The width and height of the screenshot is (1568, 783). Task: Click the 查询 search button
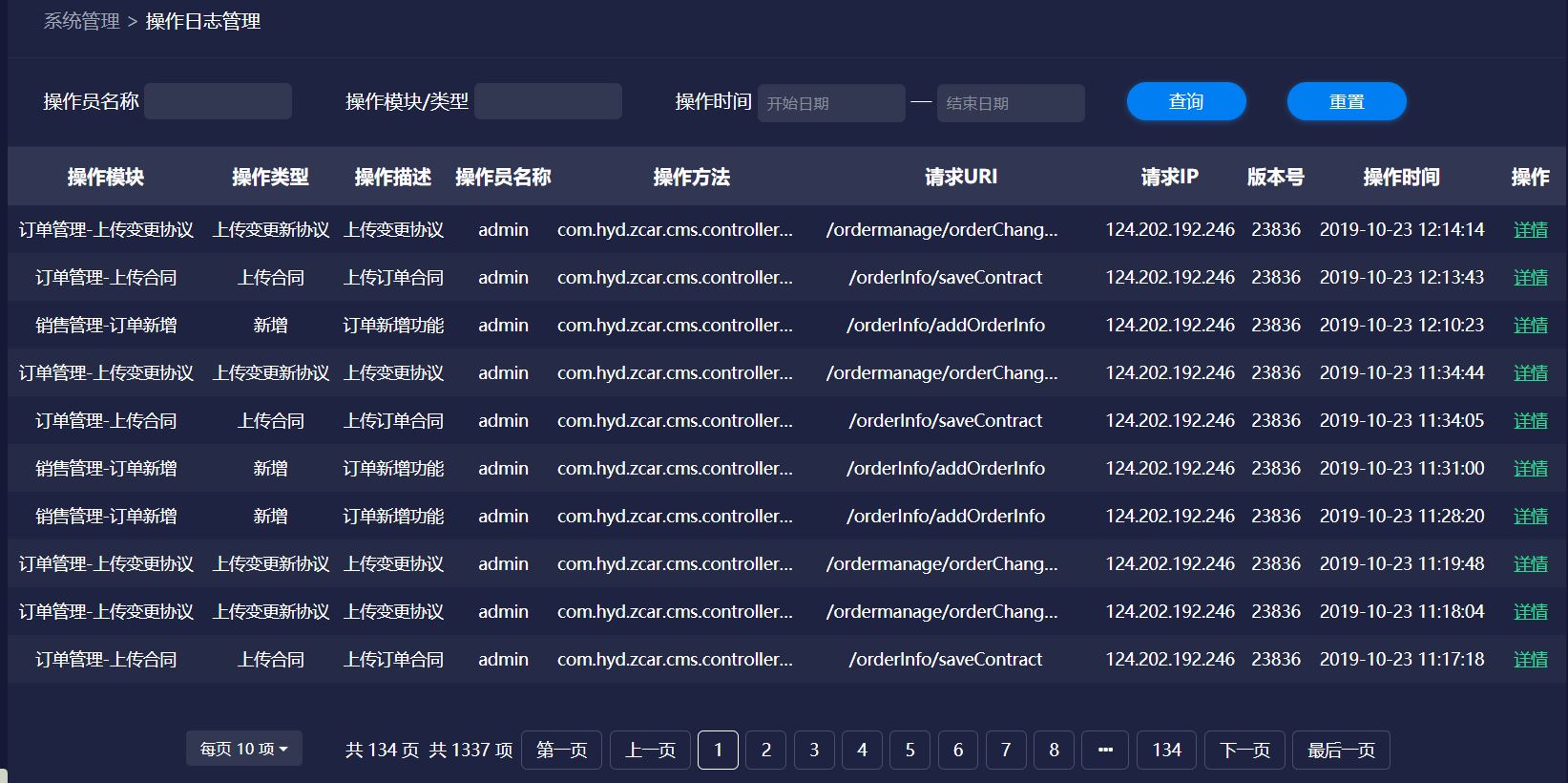[x=1185, y=102]
